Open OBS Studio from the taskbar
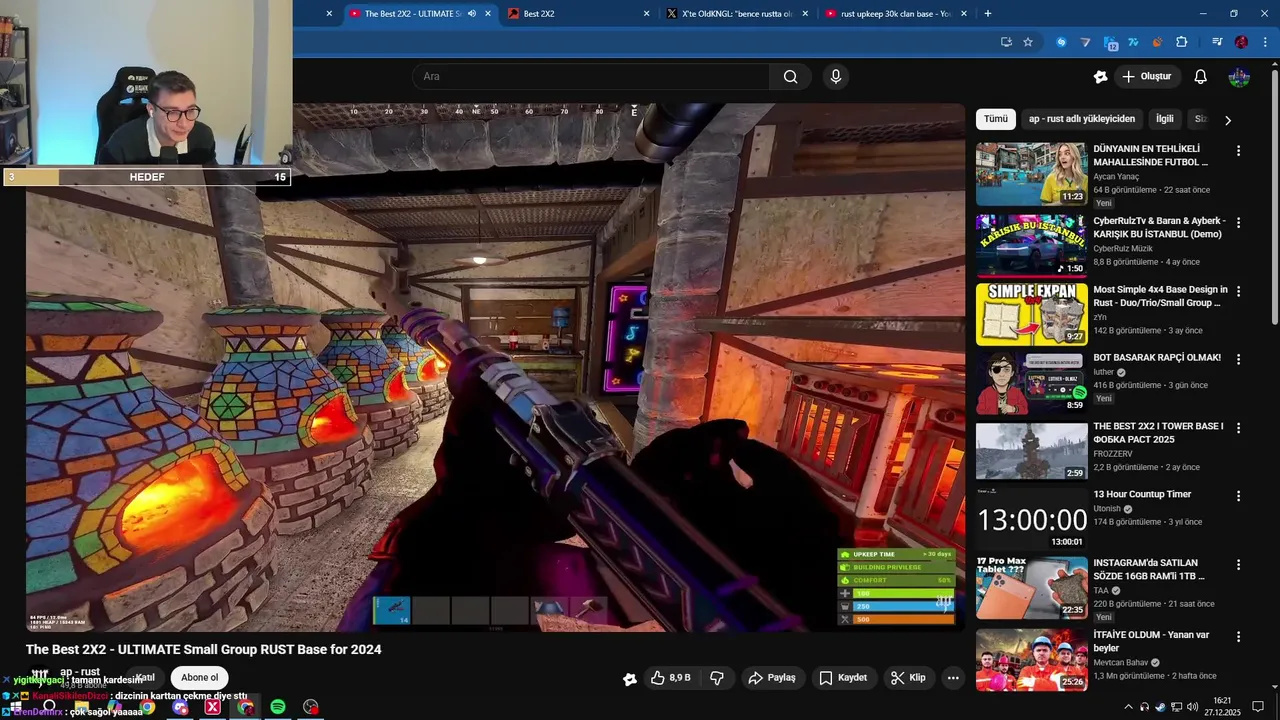The height and width of the screenshot is (720, 1280). coord(311,707)
